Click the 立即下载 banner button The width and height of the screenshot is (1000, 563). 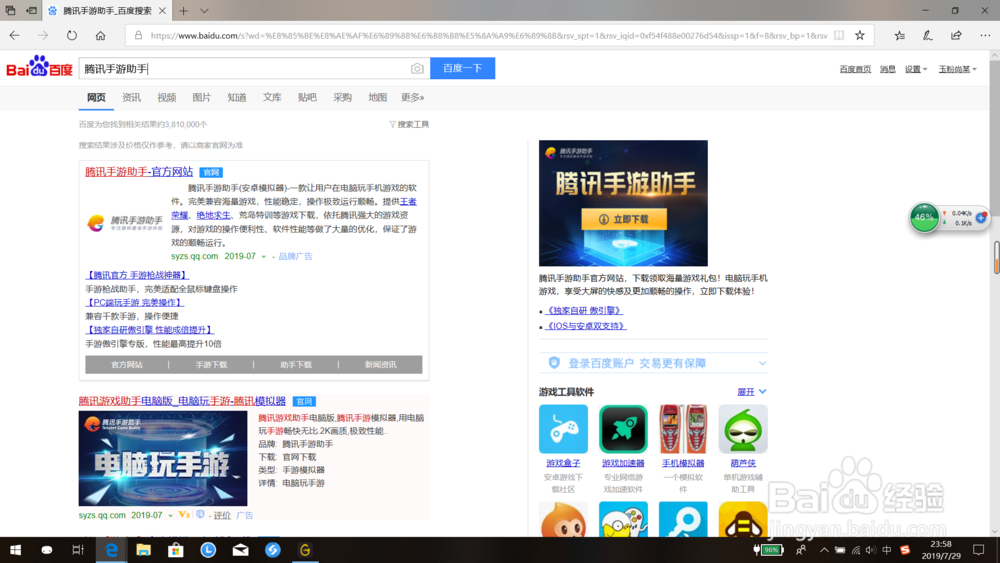click(x=623, y=219)
